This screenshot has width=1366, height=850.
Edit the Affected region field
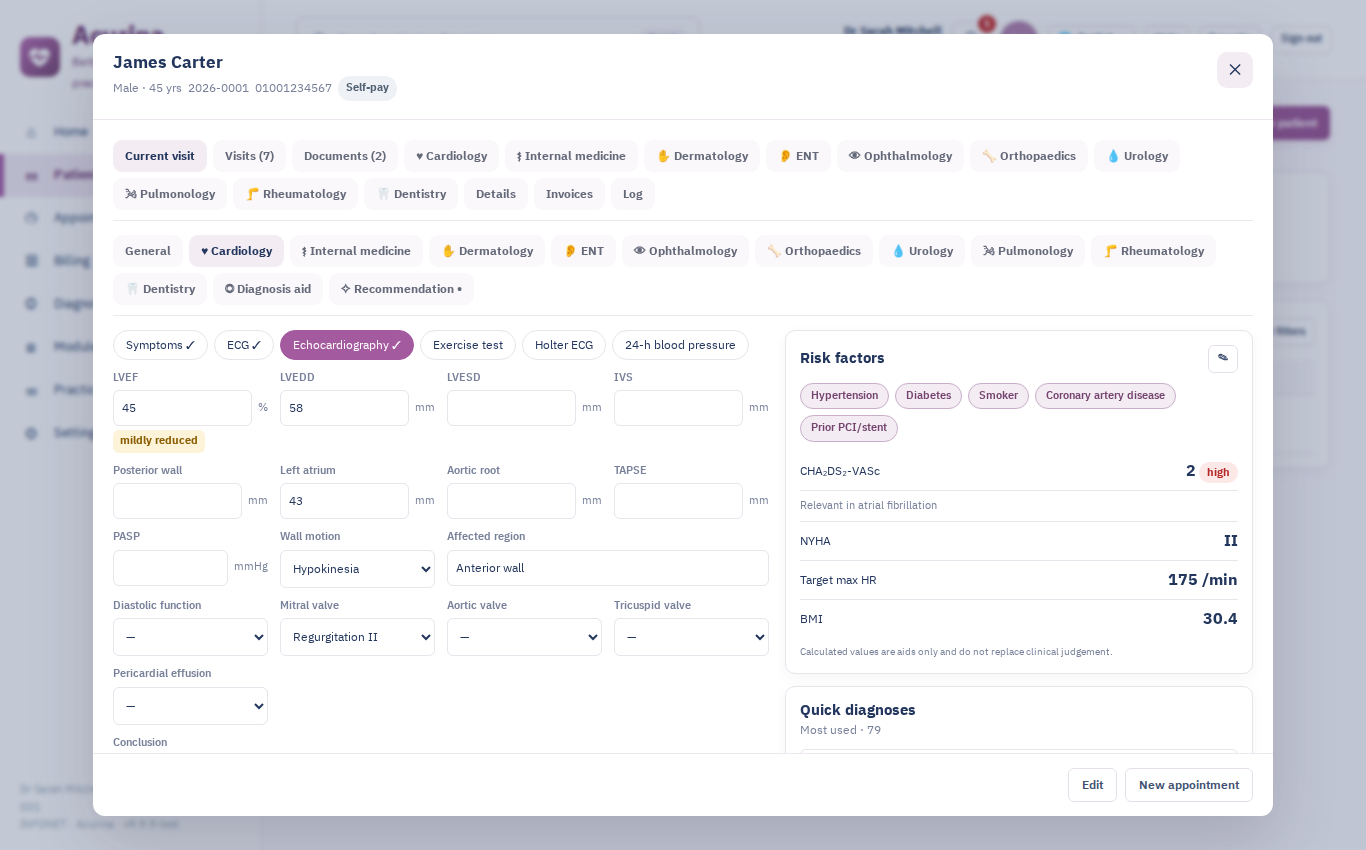pos(608,568)
